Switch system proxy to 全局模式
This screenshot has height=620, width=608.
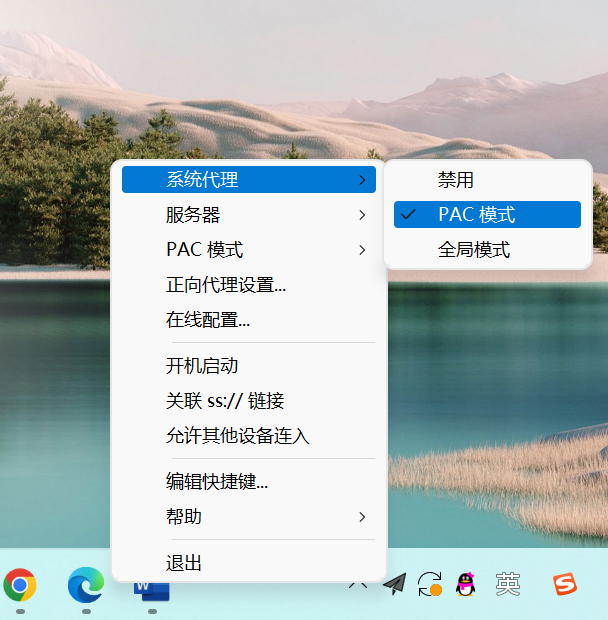[x=487, y=250]
